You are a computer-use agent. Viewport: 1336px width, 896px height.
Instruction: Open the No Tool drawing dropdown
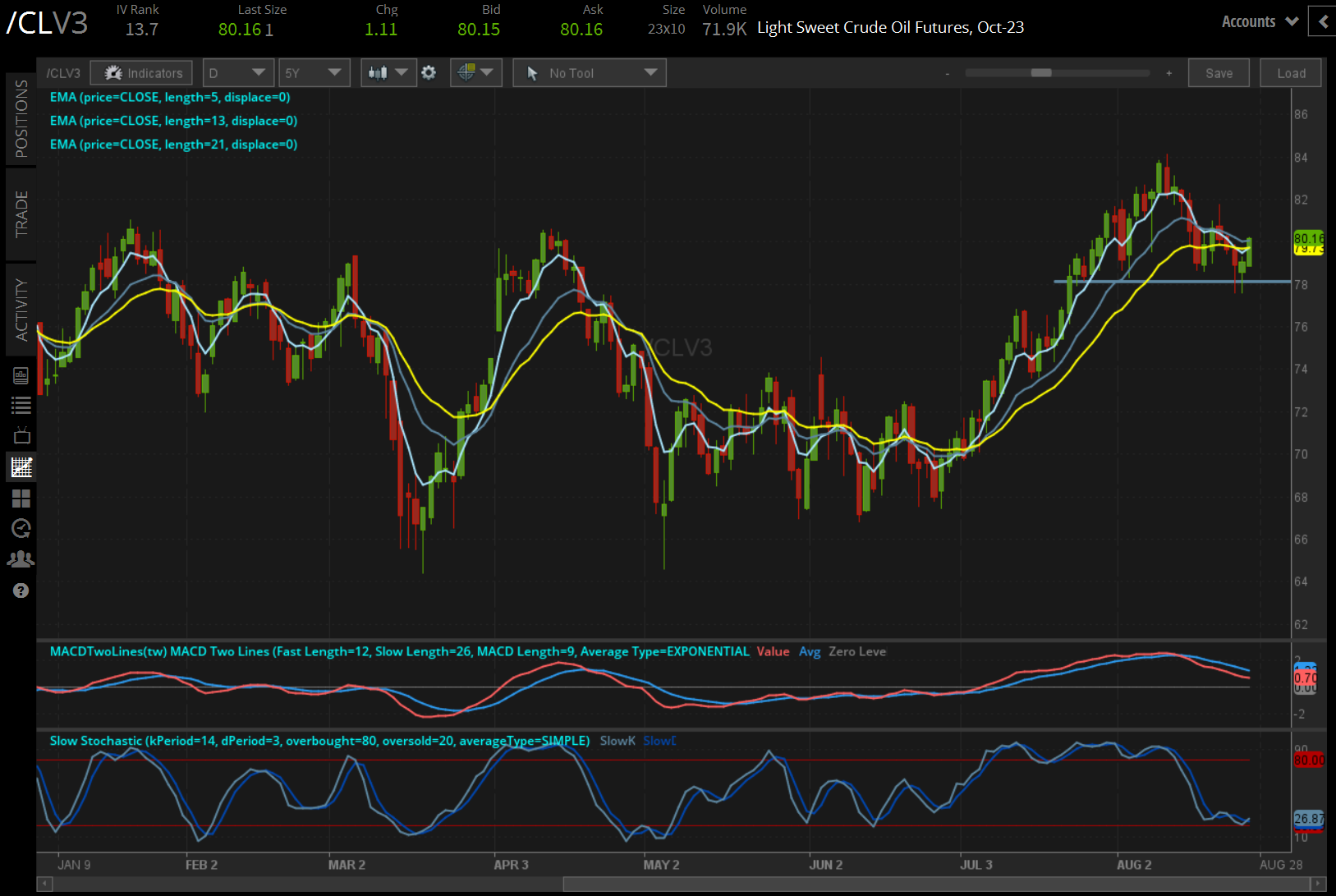pos(590,73)
